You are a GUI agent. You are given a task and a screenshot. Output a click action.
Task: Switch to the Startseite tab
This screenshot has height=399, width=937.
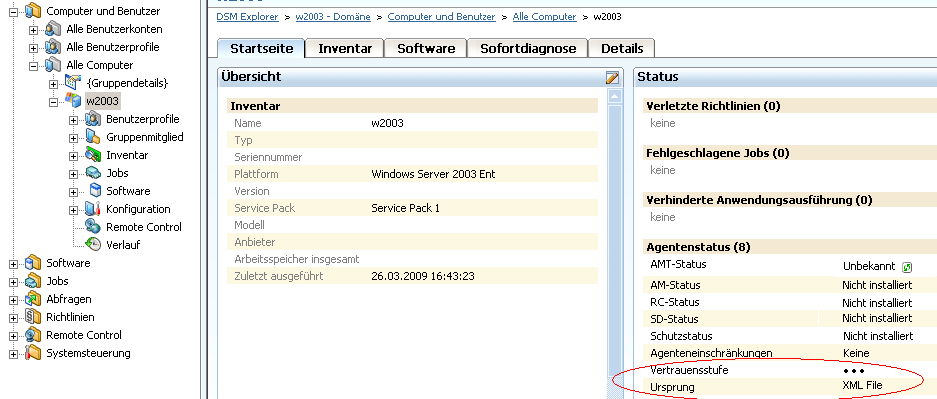pos(261,48)
